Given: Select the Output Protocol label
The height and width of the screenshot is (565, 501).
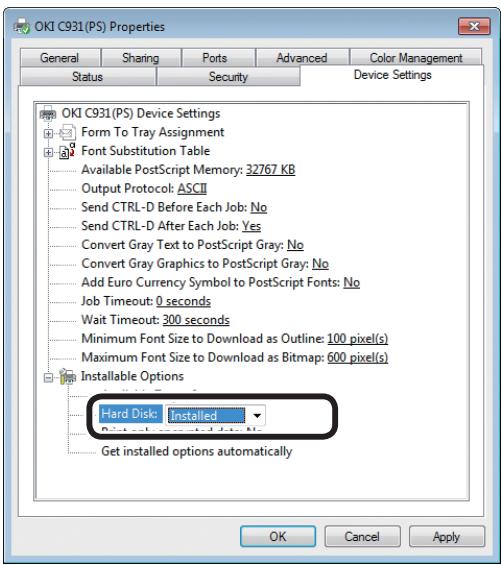Looking at the screenshot, I should click(x=128, y=188).
